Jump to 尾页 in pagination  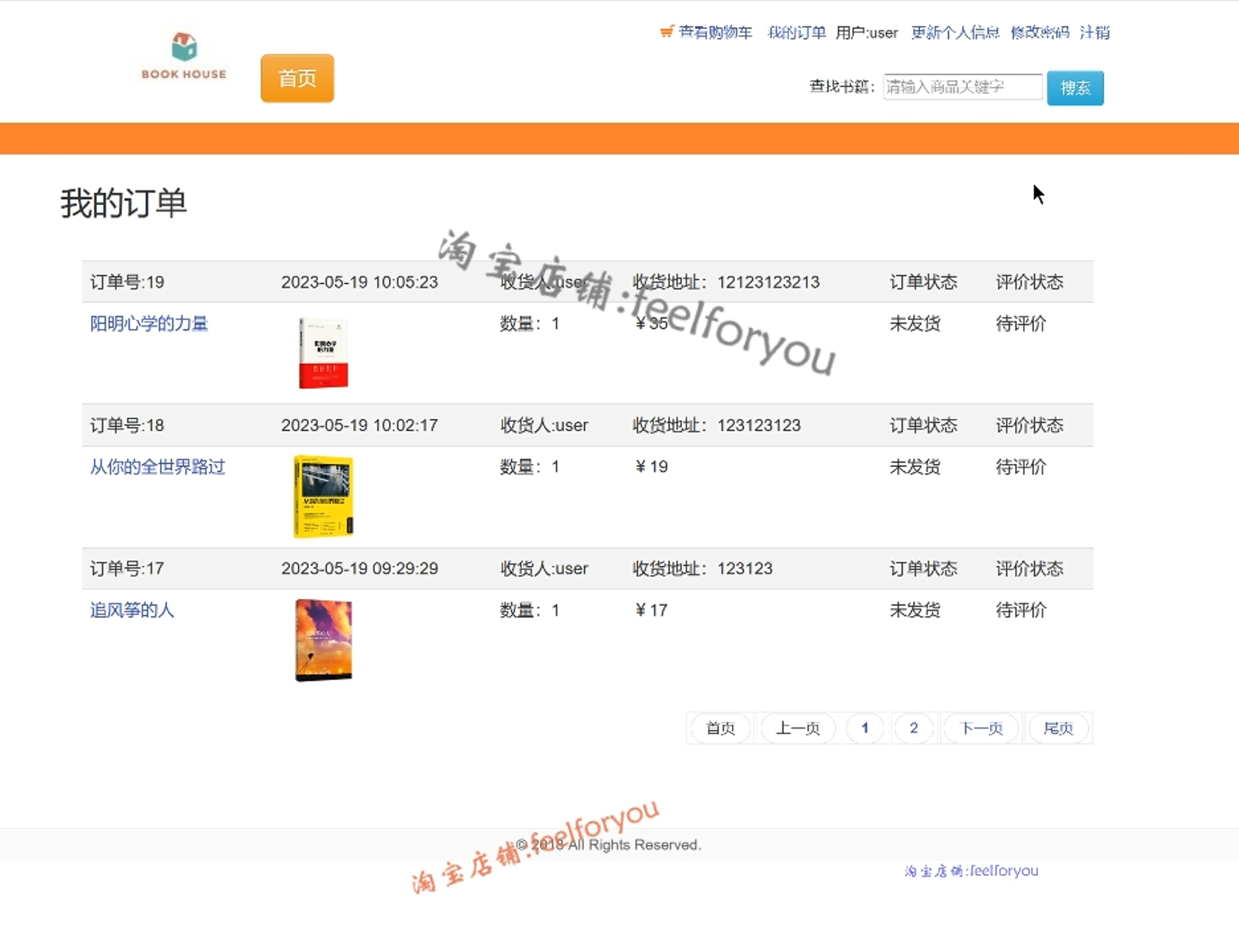[x=1058, y=728]
